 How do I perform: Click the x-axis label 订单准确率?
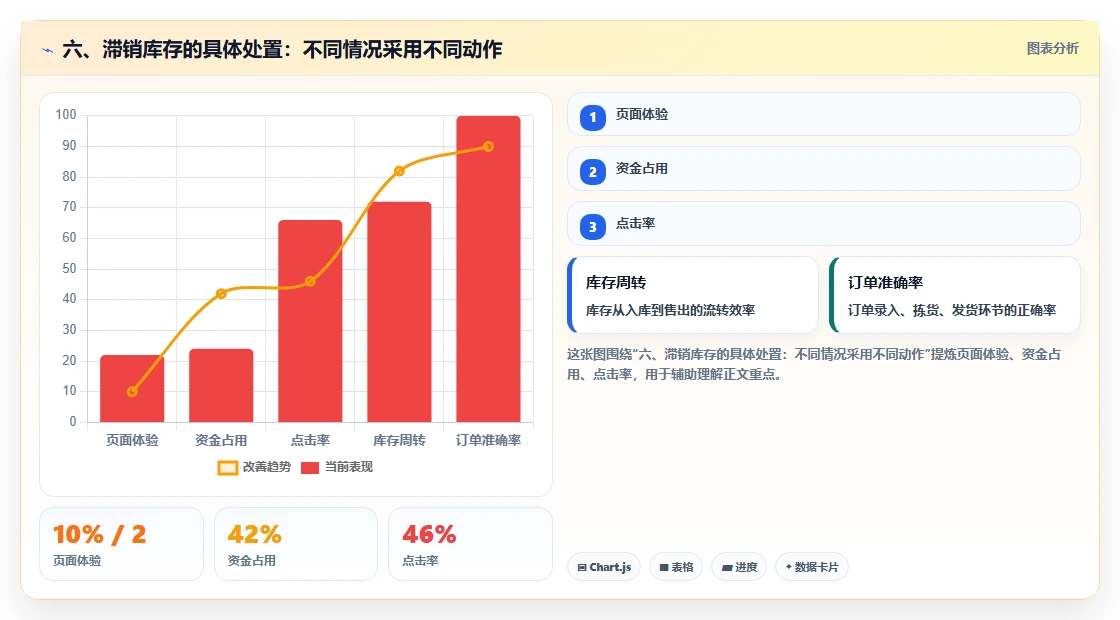[x=489, y=441]
